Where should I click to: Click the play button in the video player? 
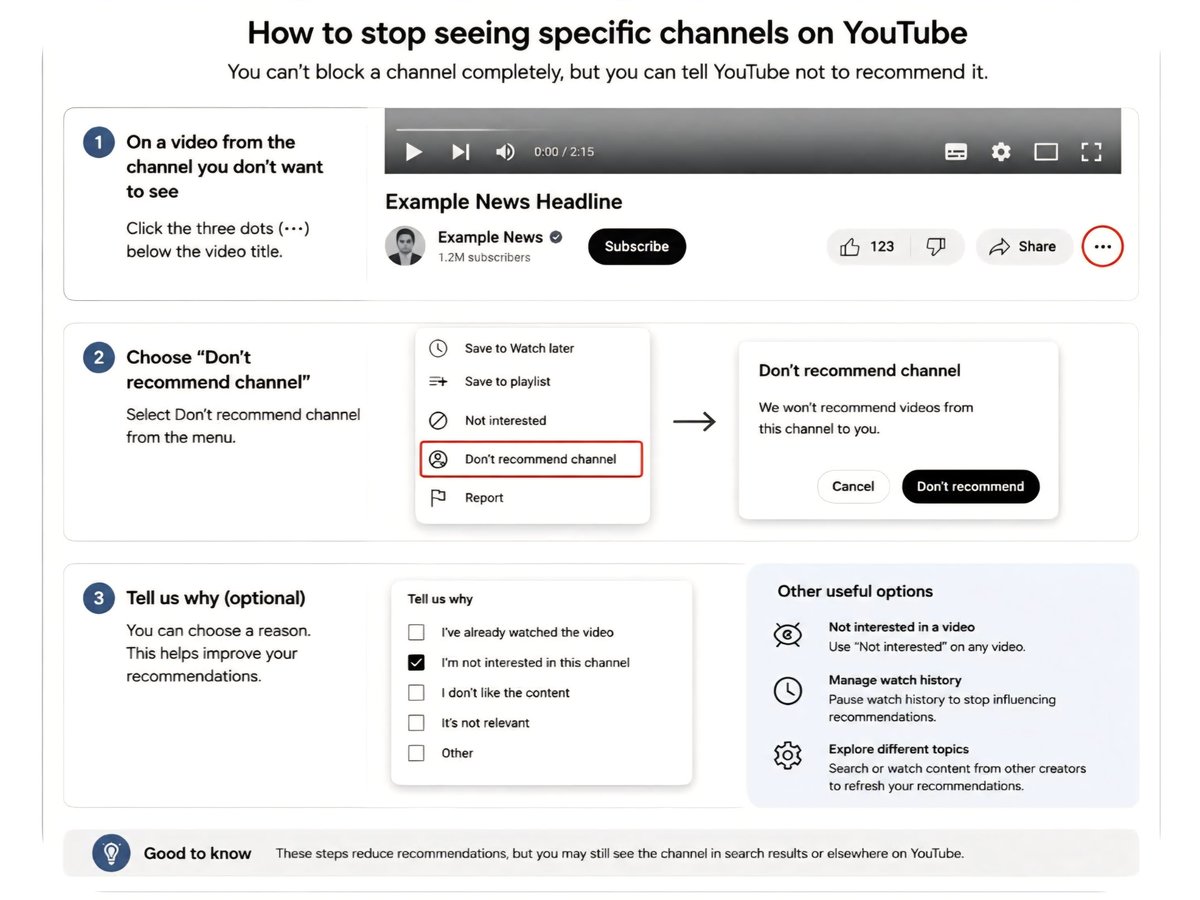pos(413,152)
